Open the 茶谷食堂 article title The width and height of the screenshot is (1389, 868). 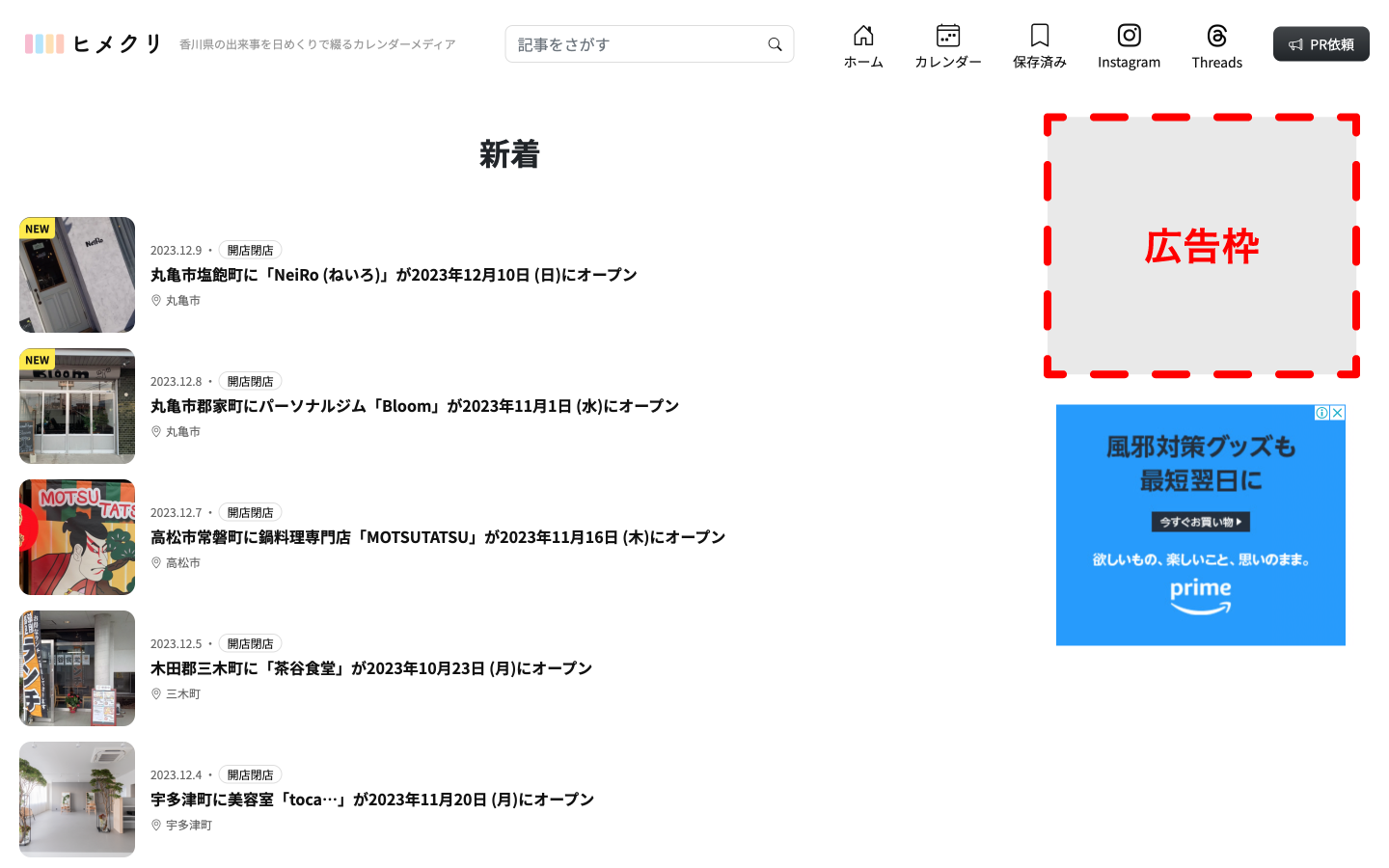(x=371, y=668)
